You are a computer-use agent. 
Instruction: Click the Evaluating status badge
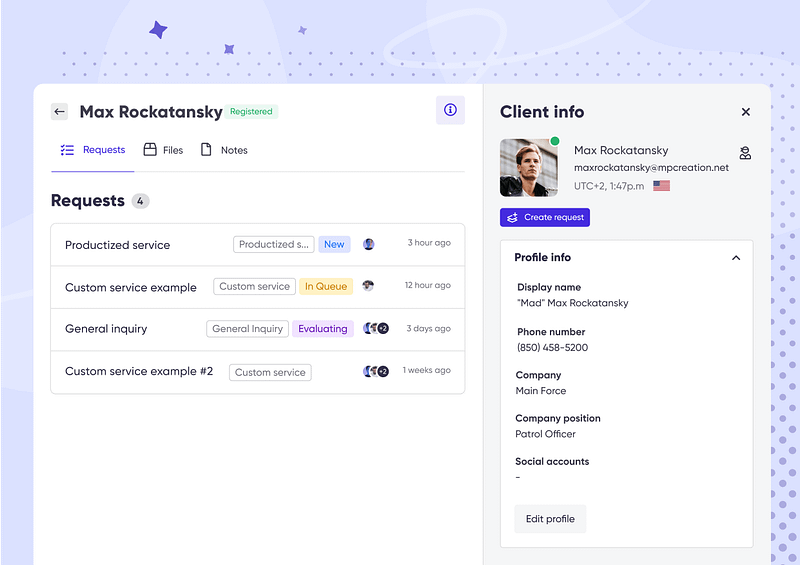(x=323, y=329)
